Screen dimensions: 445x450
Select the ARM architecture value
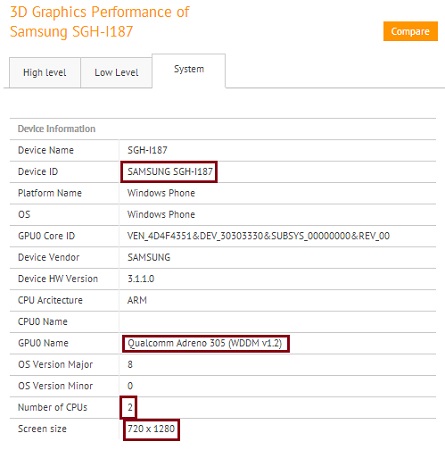click(x=137, y=300)
